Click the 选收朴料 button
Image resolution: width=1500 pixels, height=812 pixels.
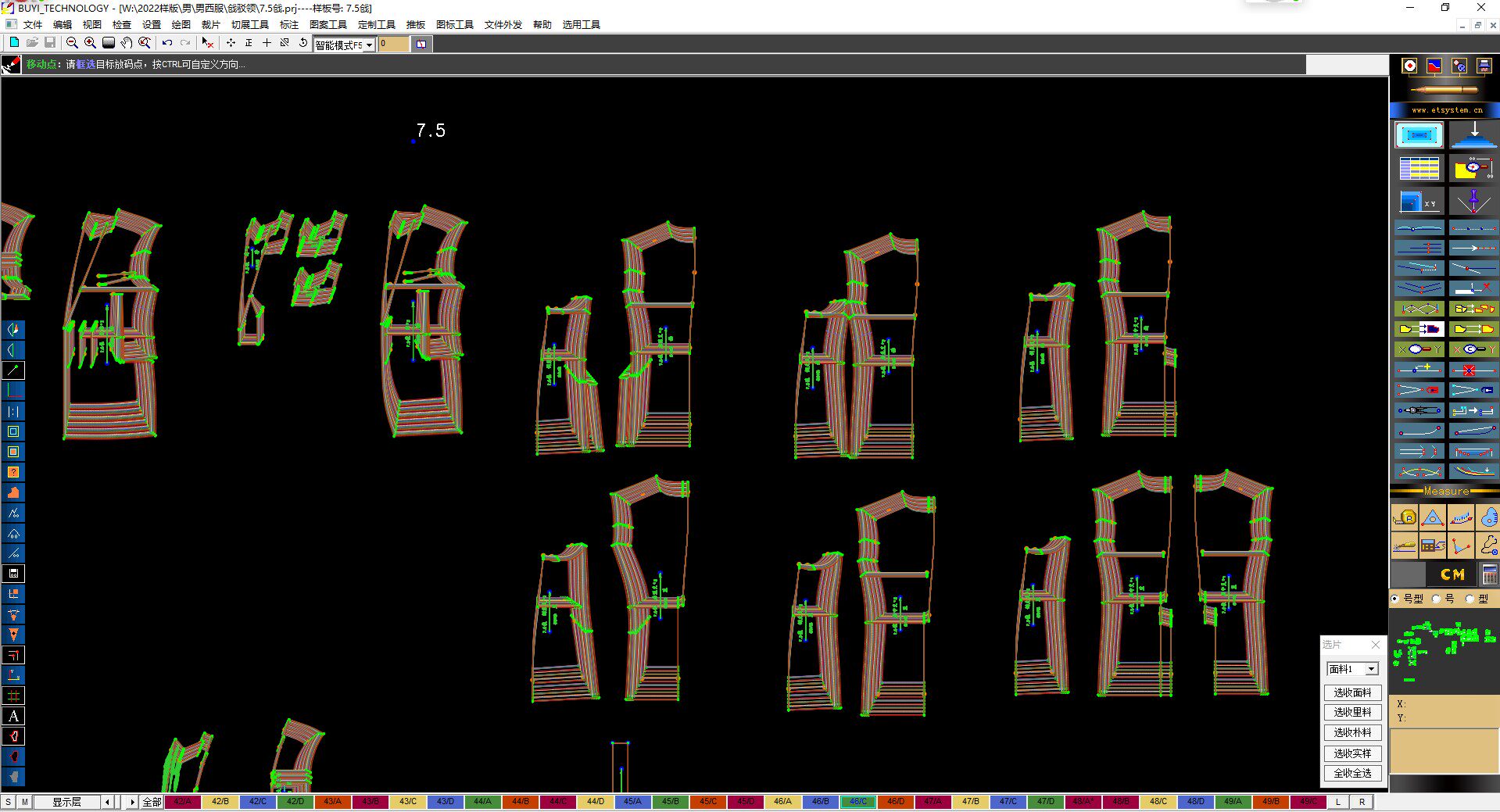(x=1352, y=732)
